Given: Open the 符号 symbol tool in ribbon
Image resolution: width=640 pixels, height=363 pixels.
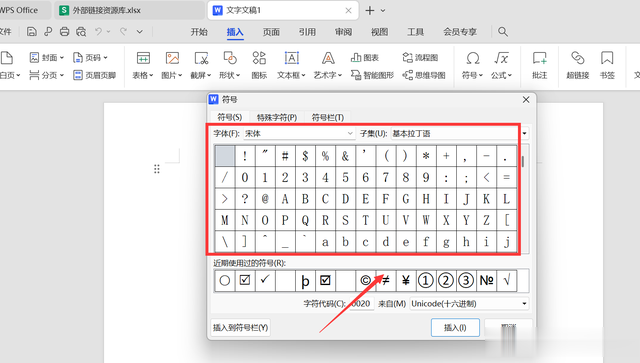Looking at the screenshot, I should point(473,65).
